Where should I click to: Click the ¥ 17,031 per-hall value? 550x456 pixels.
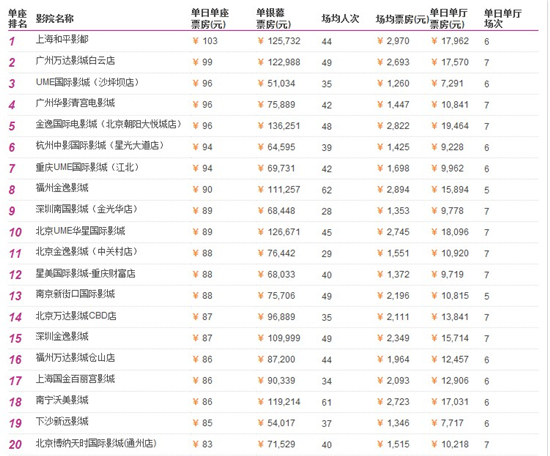click(450, 402)
